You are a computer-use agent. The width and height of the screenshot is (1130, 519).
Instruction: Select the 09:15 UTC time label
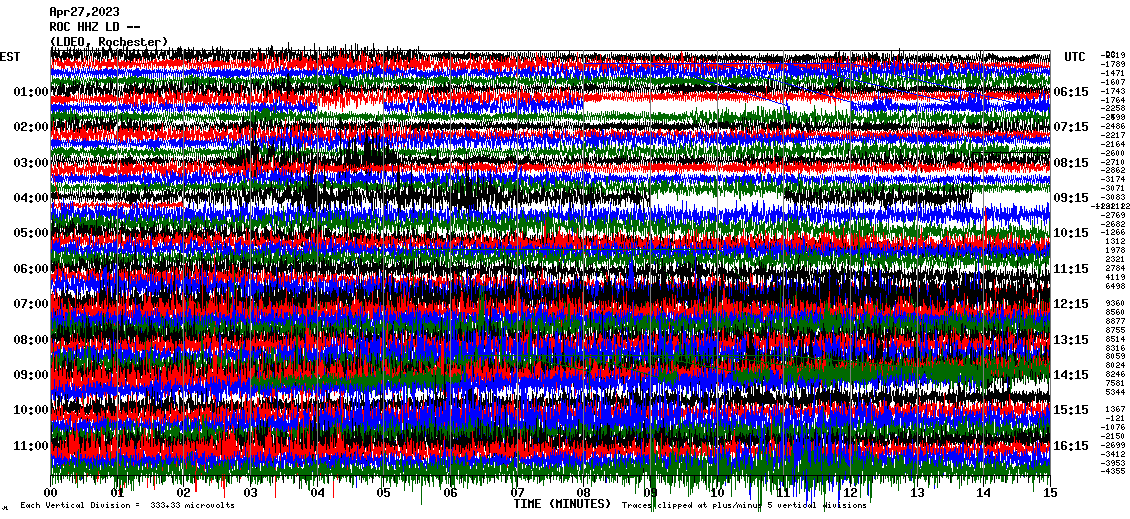click(x=1071, y=198)
